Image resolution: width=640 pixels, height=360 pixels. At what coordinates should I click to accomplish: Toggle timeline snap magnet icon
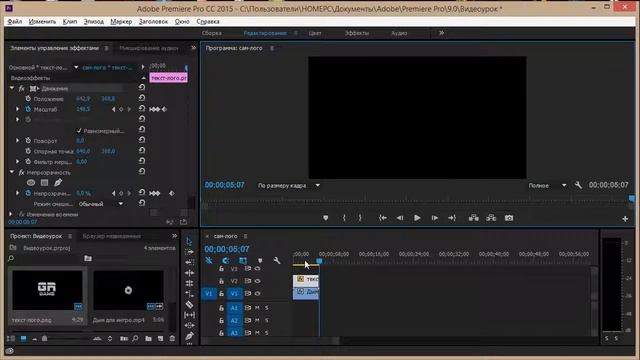[x=226, y=260]
